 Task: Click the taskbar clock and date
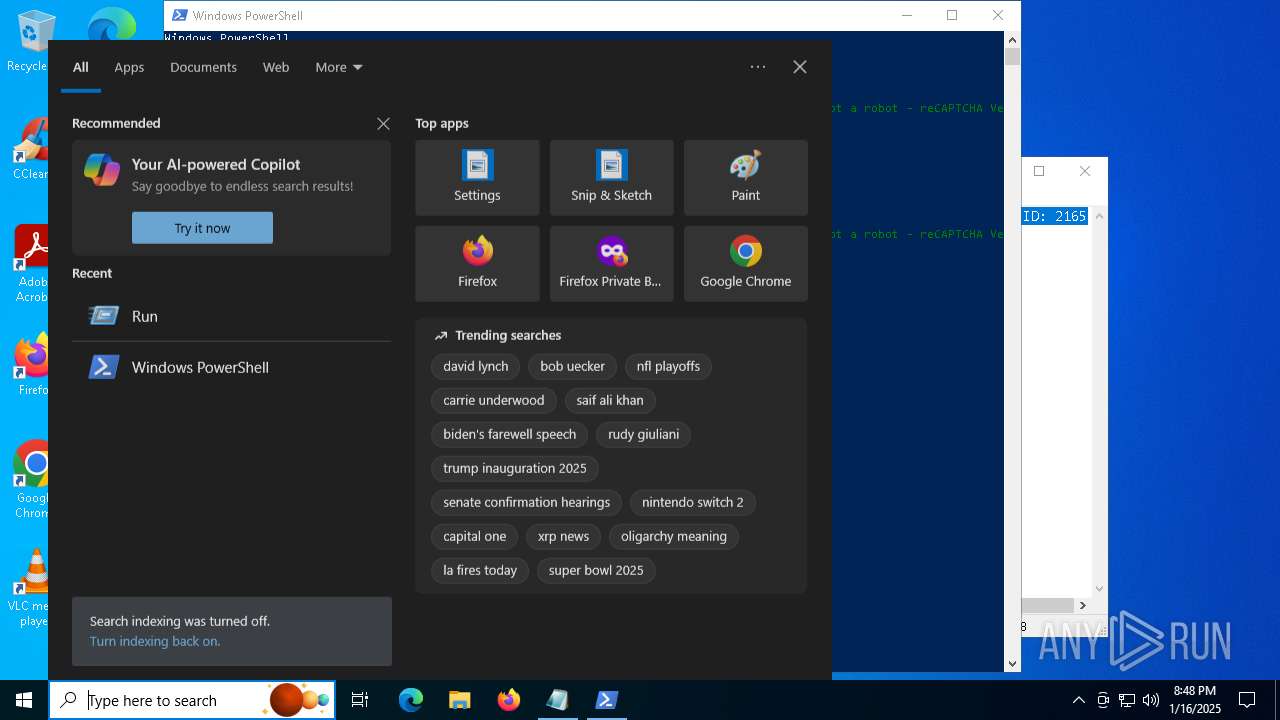point(1195,700)
